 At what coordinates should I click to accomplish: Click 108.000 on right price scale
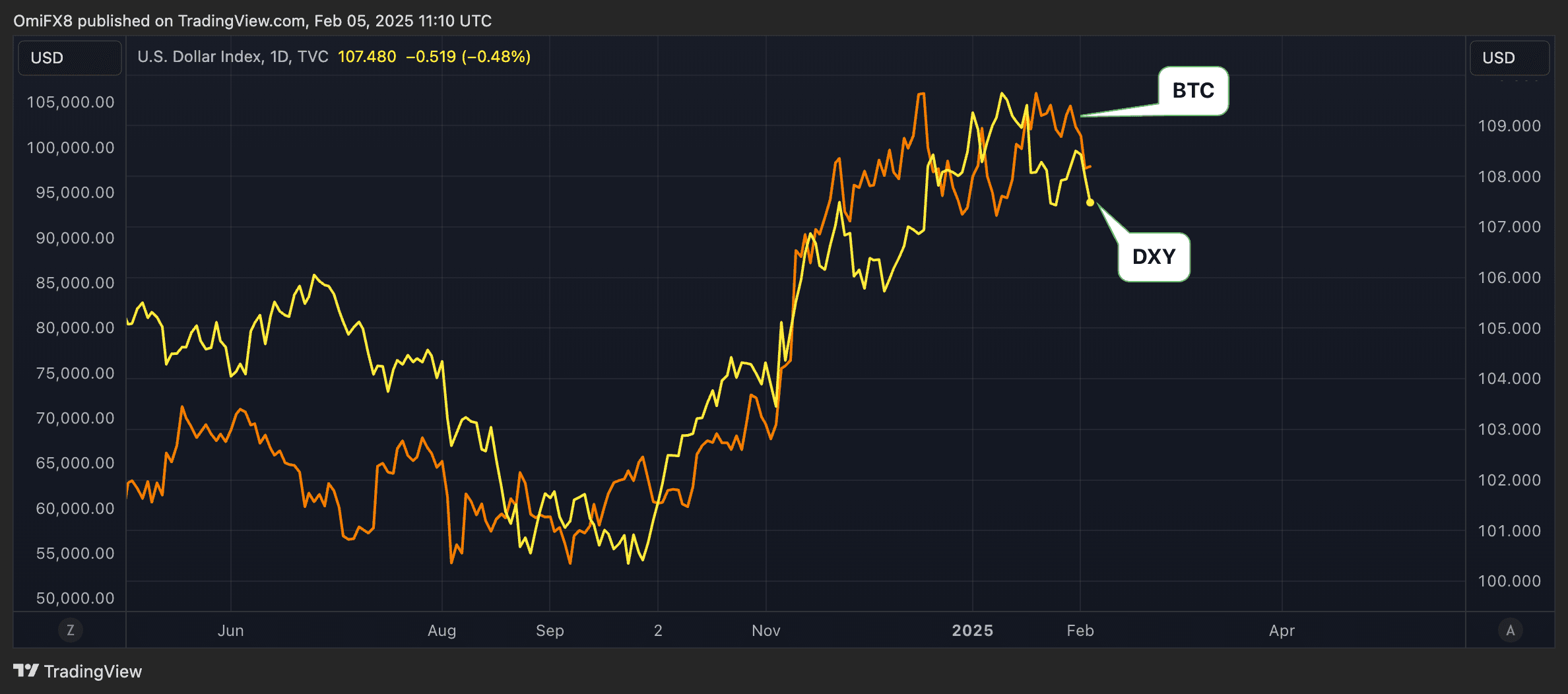tap(1509, 177)
